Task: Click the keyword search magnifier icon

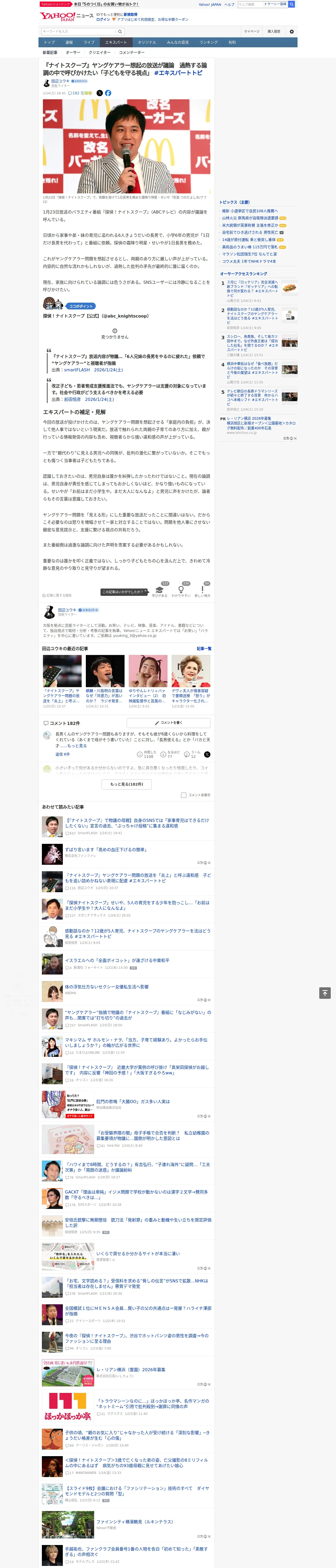Action: (x=120, y=32)
